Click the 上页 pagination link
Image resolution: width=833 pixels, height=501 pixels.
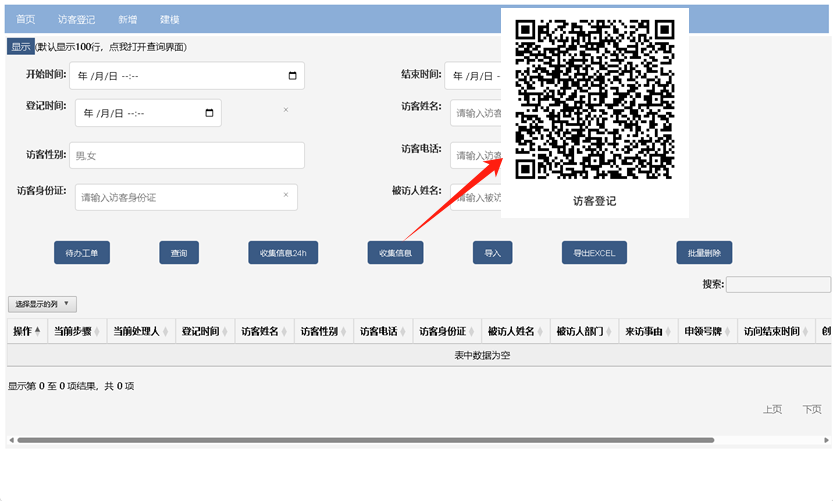coord(772,409)
